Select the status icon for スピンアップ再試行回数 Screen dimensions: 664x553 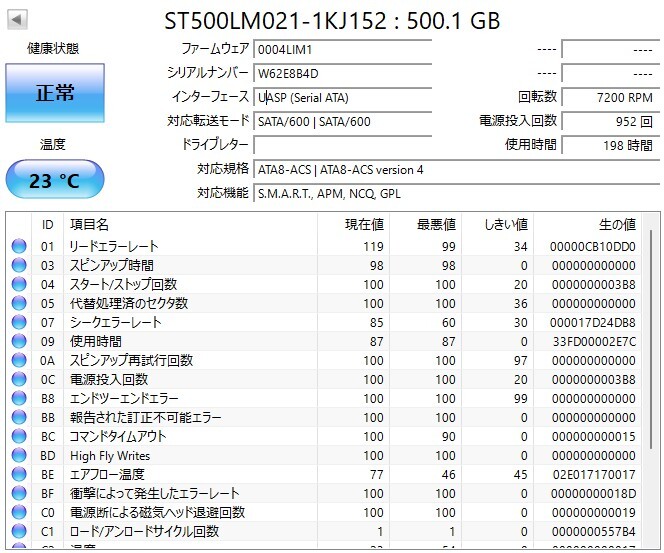point(19,360)
